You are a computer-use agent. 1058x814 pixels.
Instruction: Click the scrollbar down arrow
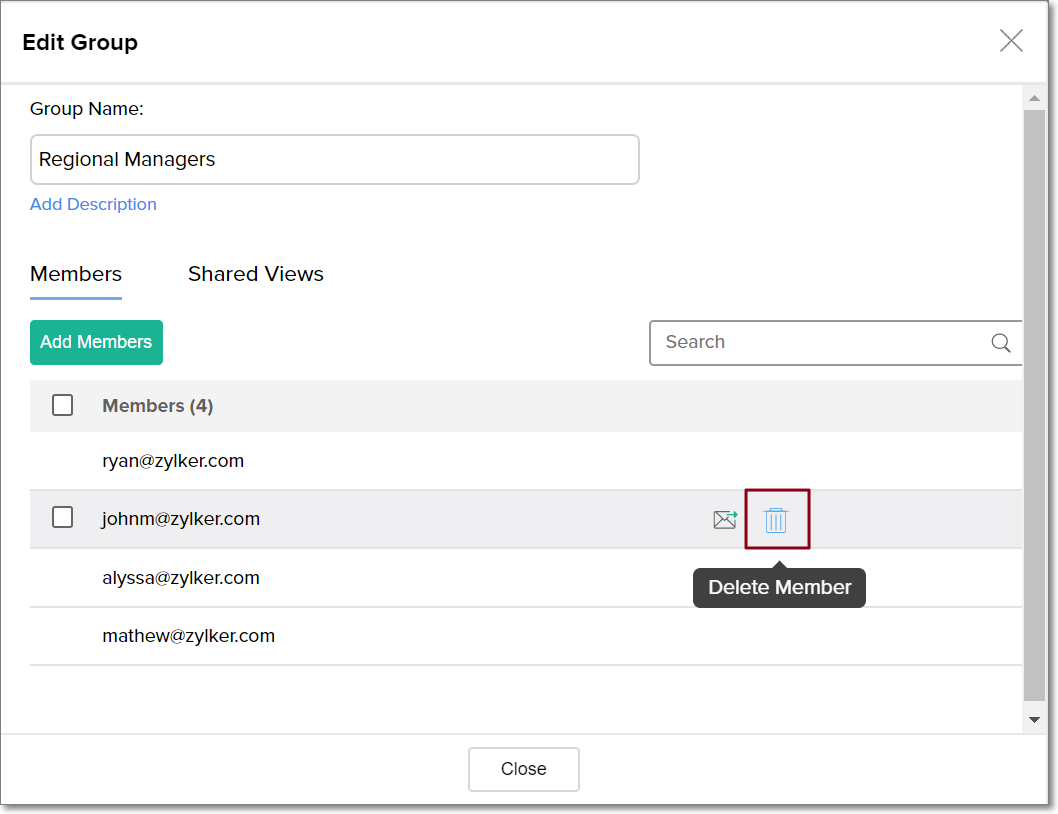1034,719
